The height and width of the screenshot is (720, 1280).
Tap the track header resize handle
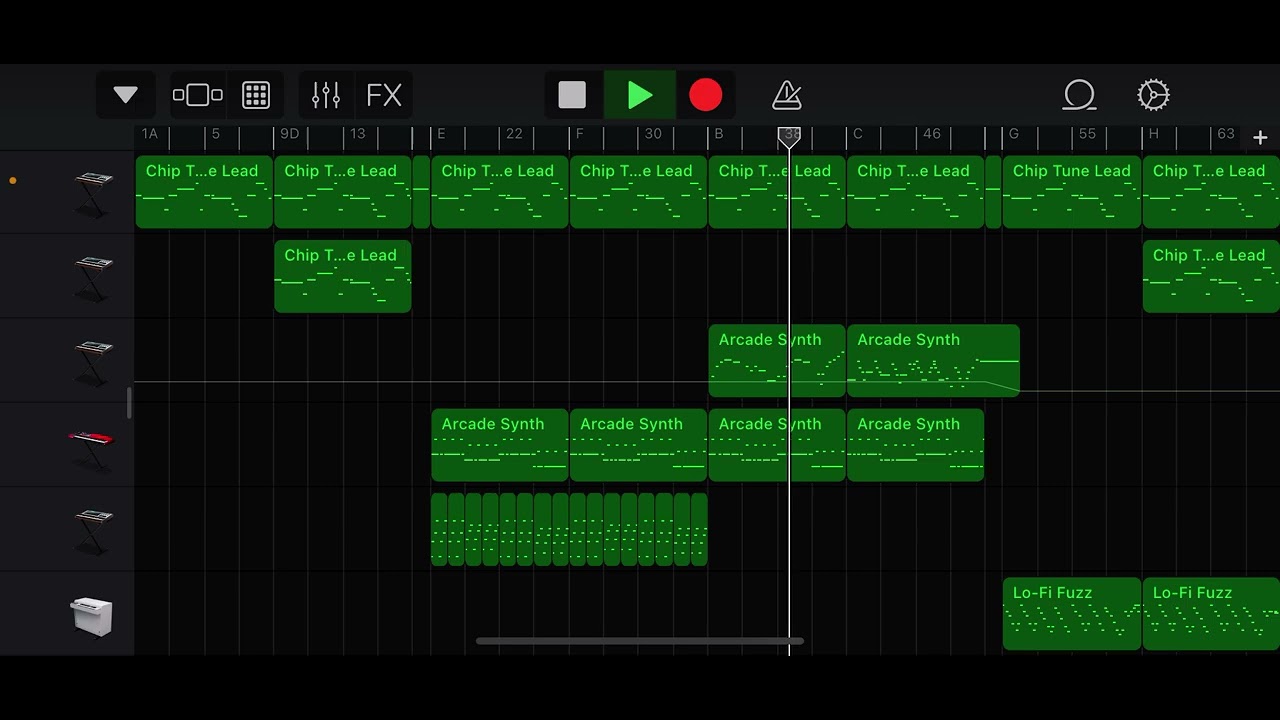tap(128, 404)
